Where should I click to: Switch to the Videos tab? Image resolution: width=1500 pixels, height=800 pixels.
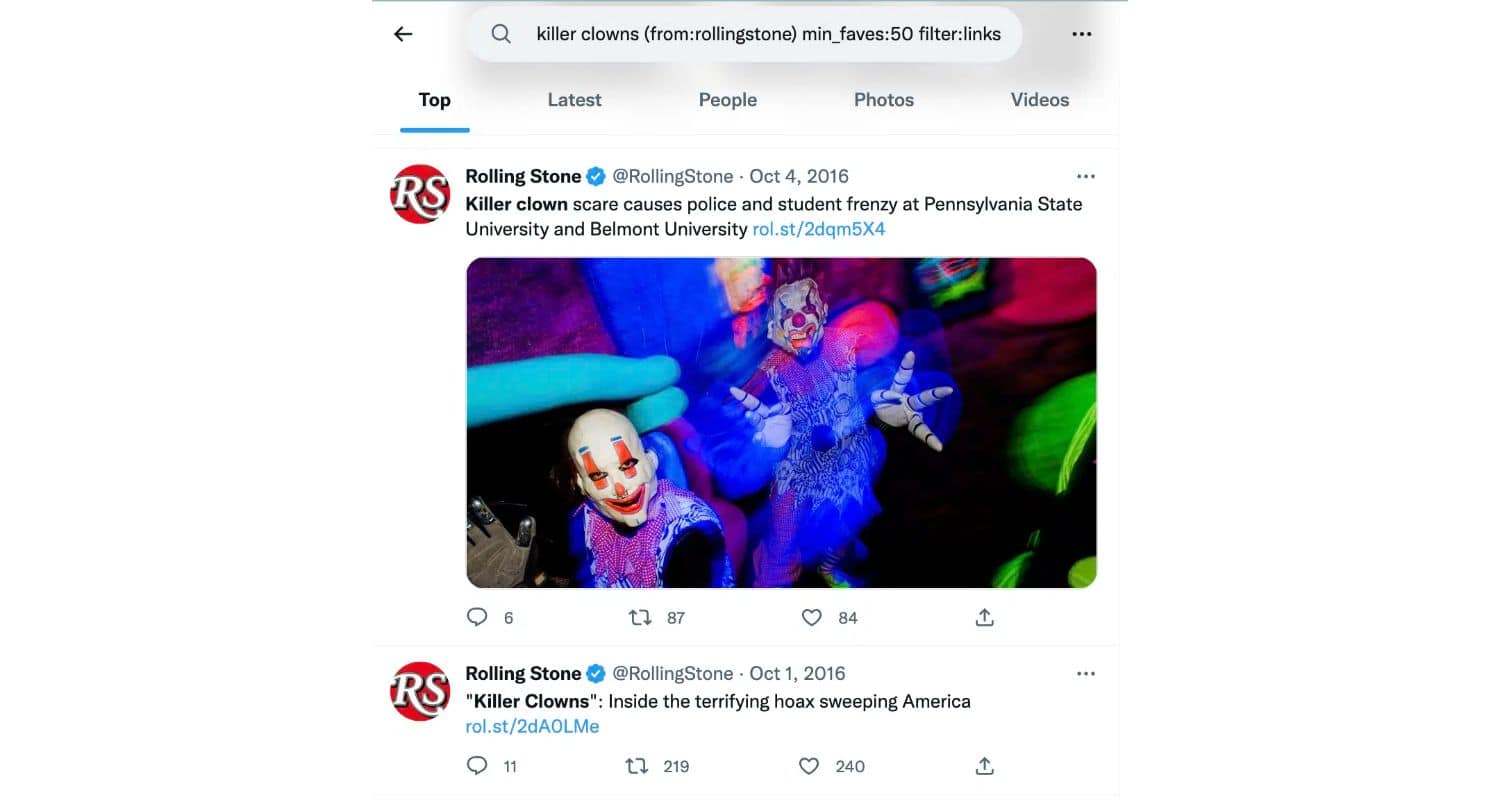pos(1040,100)
